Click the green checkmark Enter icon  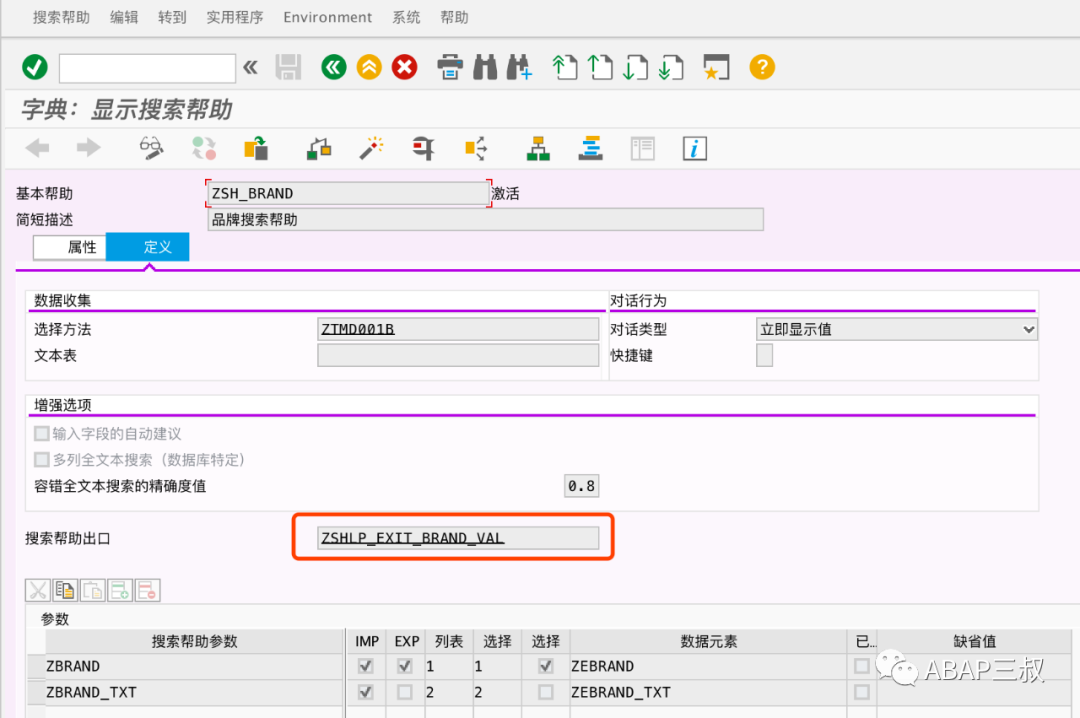pyautogui.click(x=35, y=68)
